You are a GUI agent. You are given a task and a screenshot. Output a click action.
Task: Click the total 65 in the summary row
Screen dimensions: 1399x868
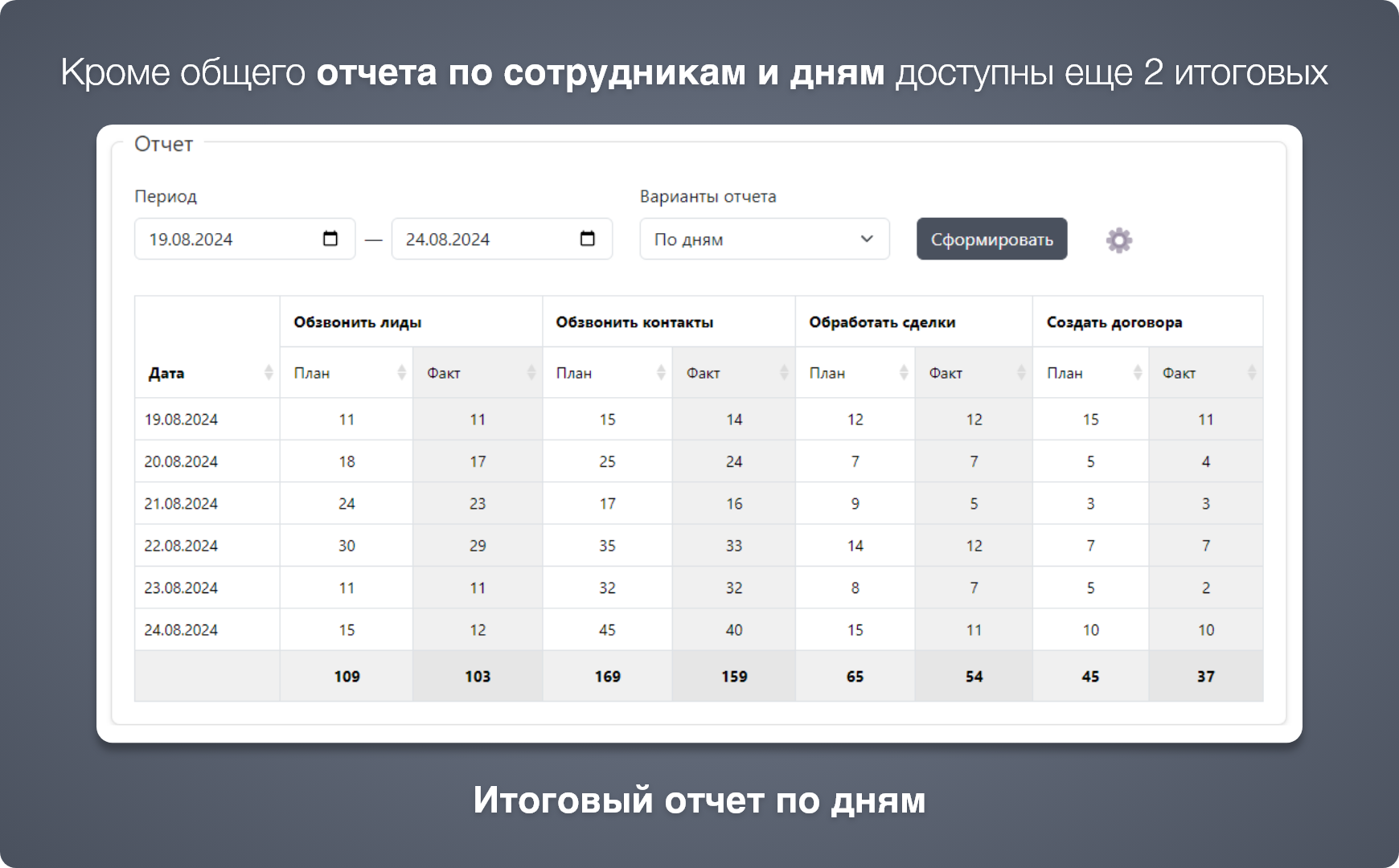click(x=855, y=676)
